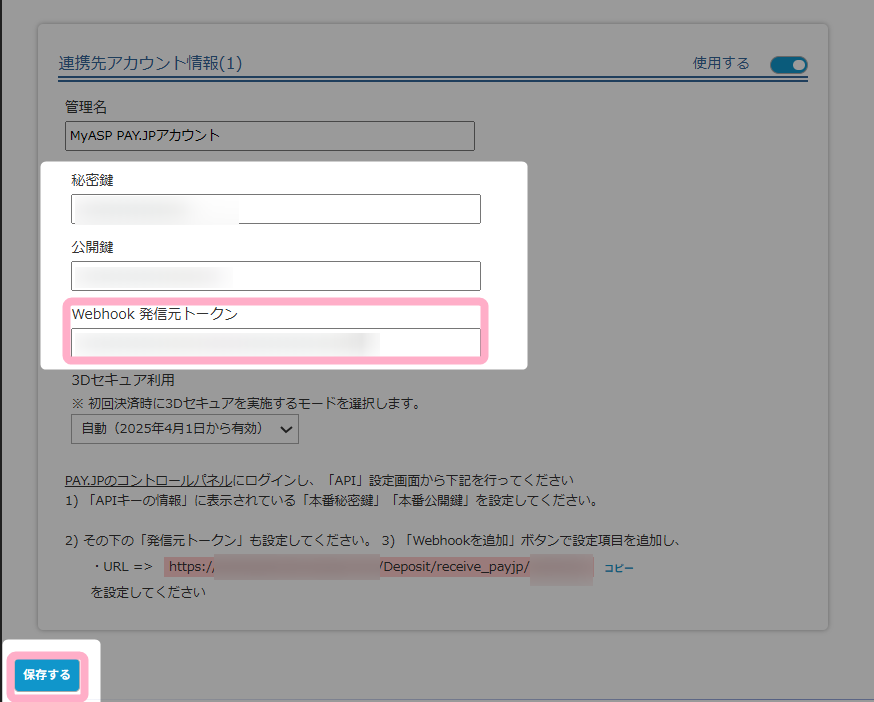Select the 公開鍵 input field

pyautogui.click(x=275, y=276)
